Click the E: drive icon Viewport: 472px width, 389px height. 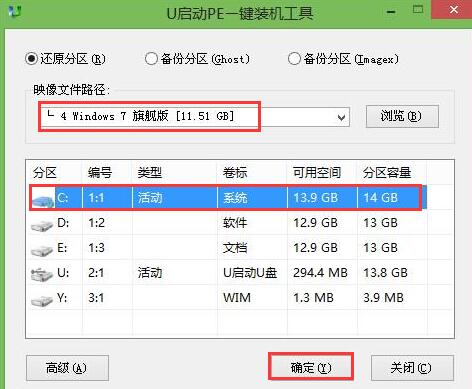pyautogui.click(x=42, y=250)
